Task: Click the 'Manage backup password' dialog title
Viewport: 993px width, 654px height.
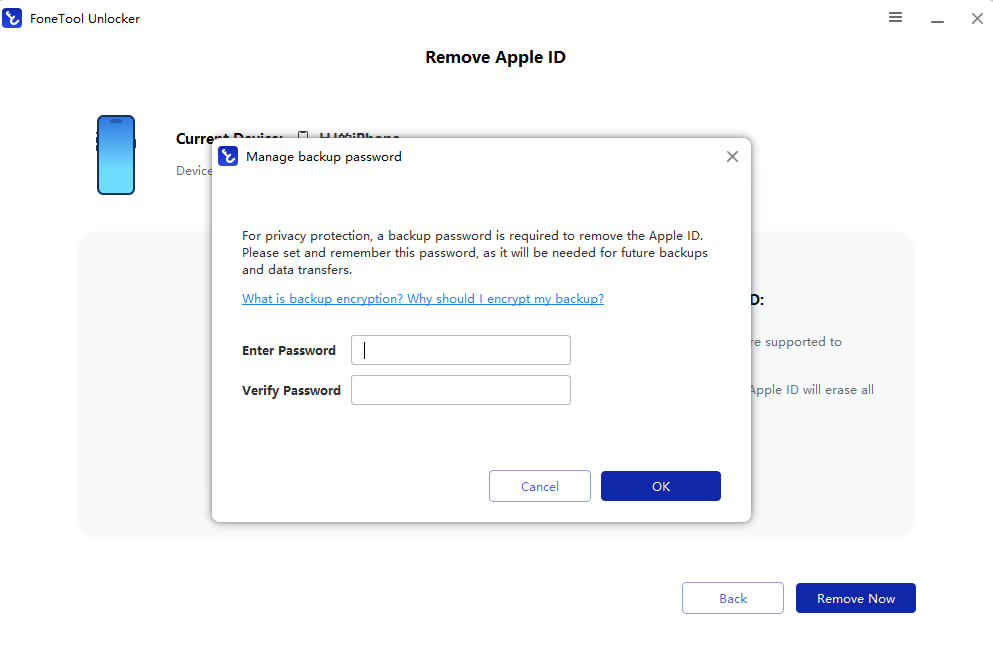Action: (x=324, y=156)
